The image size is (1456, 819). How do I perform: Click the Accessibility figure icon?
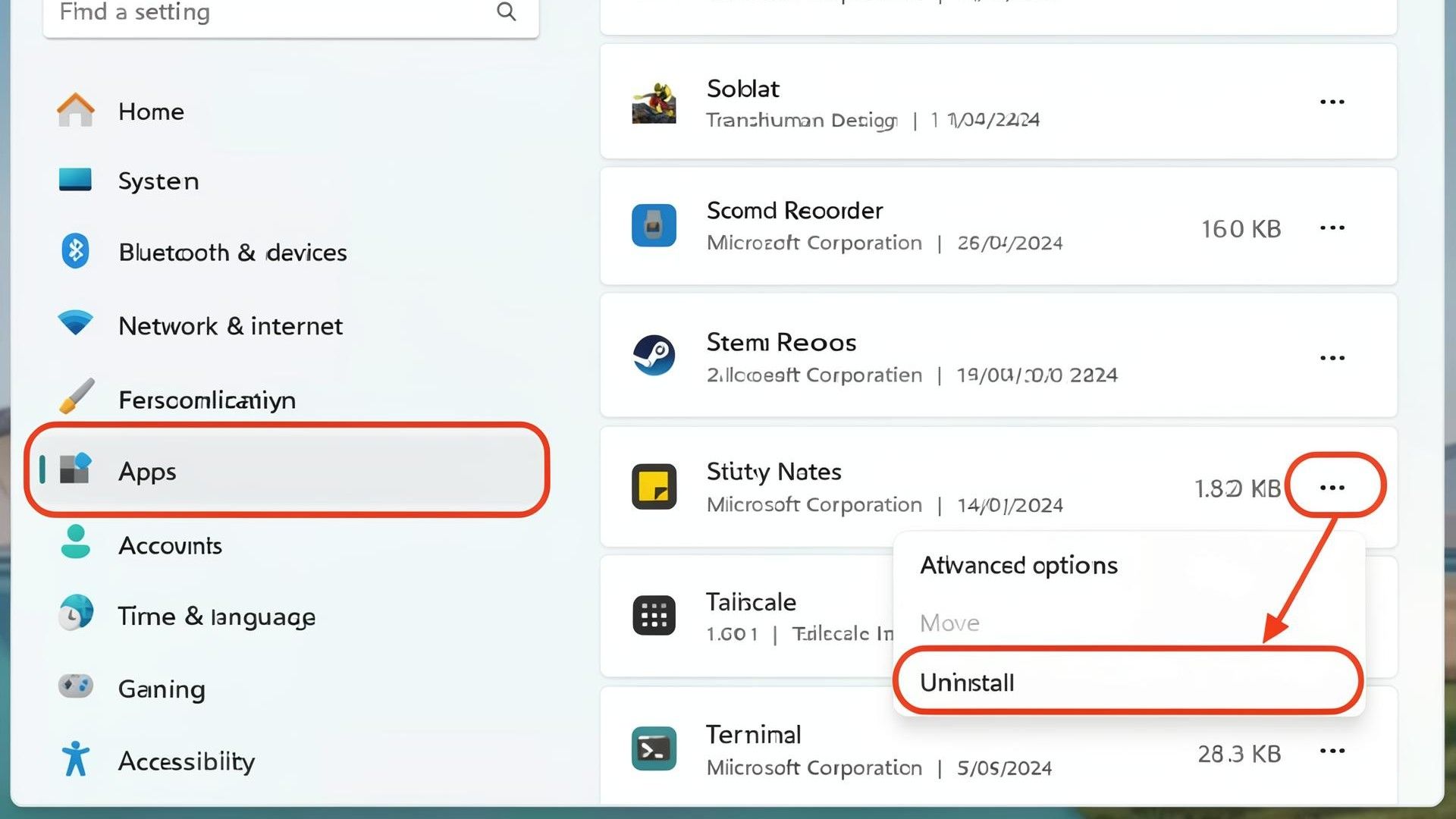coord(75,758)
